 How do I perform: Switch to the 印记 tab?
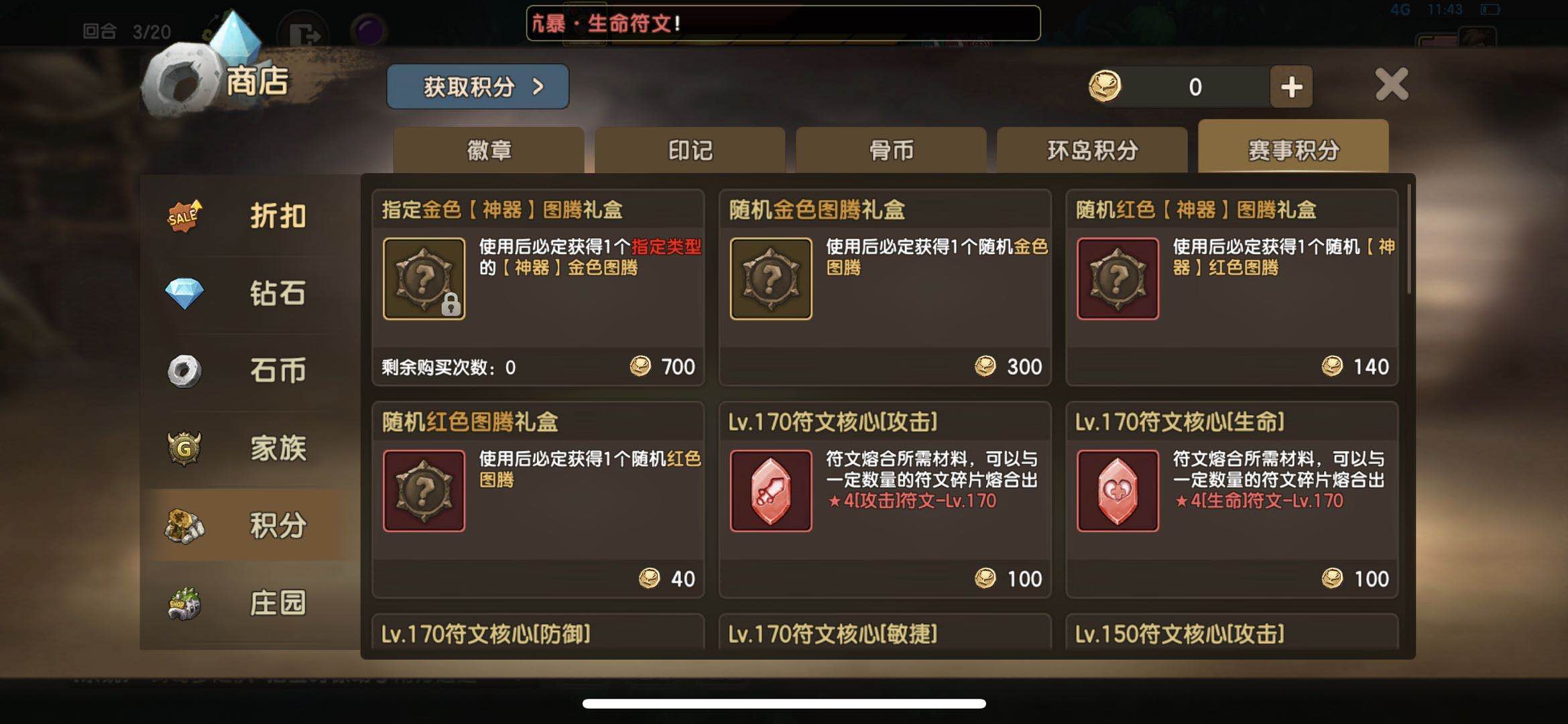point(690,150)
